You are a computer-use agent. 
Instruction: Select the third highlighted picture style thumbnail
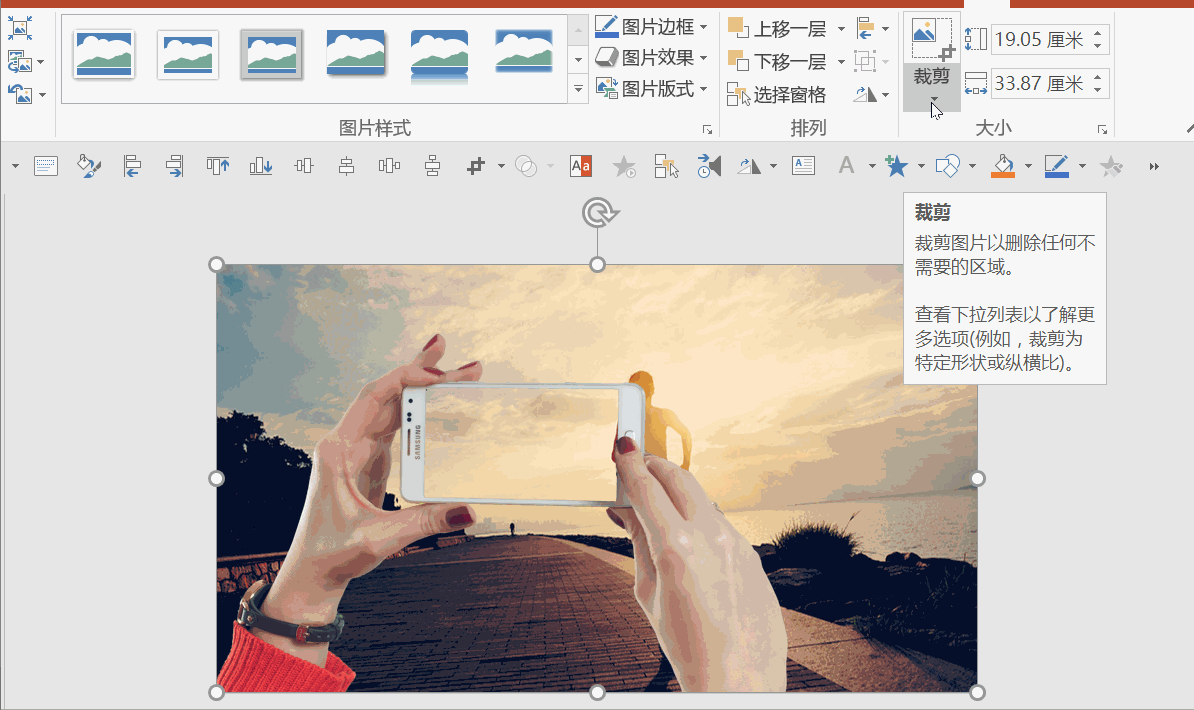[272, 54]
